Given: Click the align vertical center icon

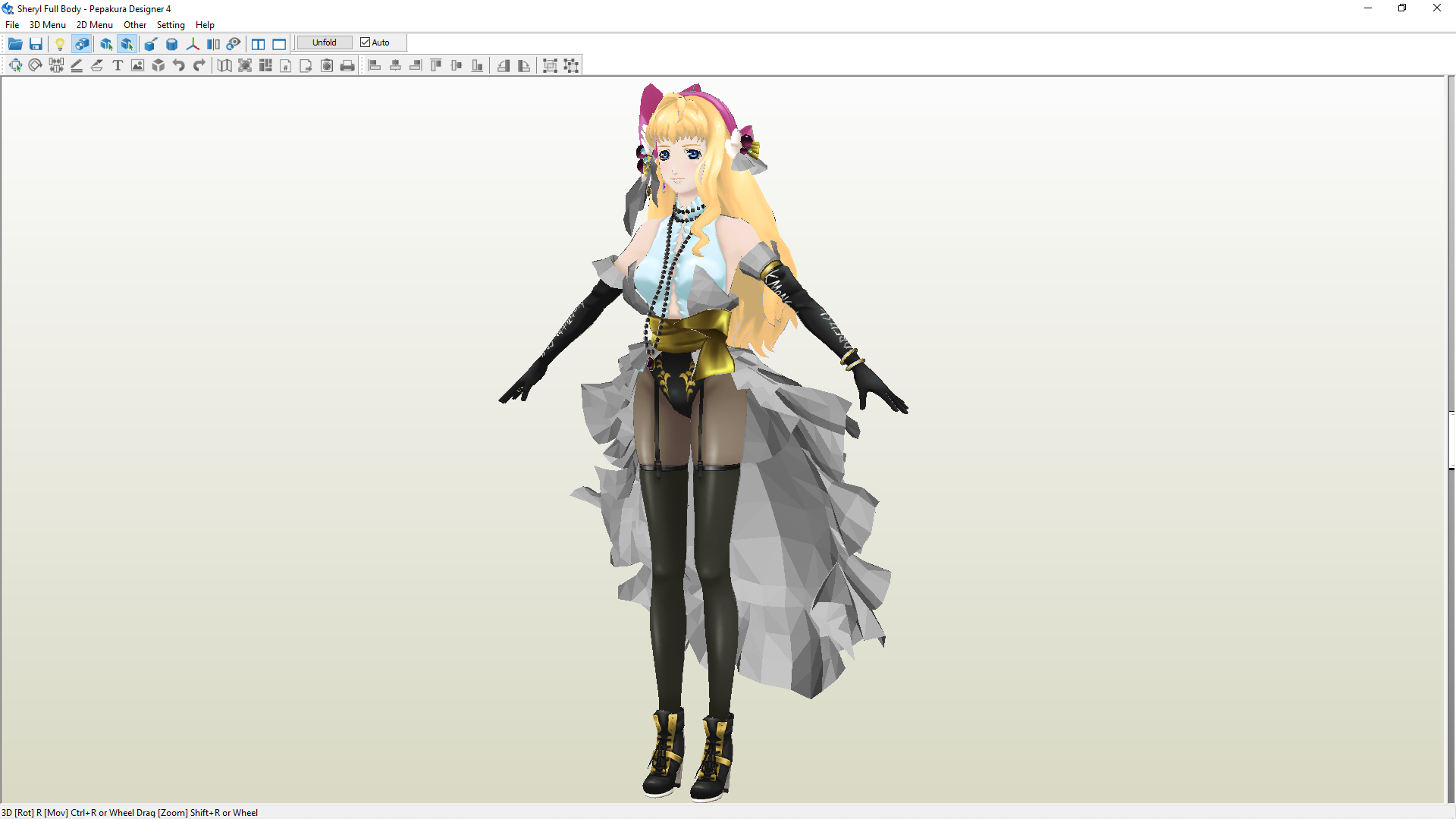Looking at the screenshot, I should click(x=457, y=65).
